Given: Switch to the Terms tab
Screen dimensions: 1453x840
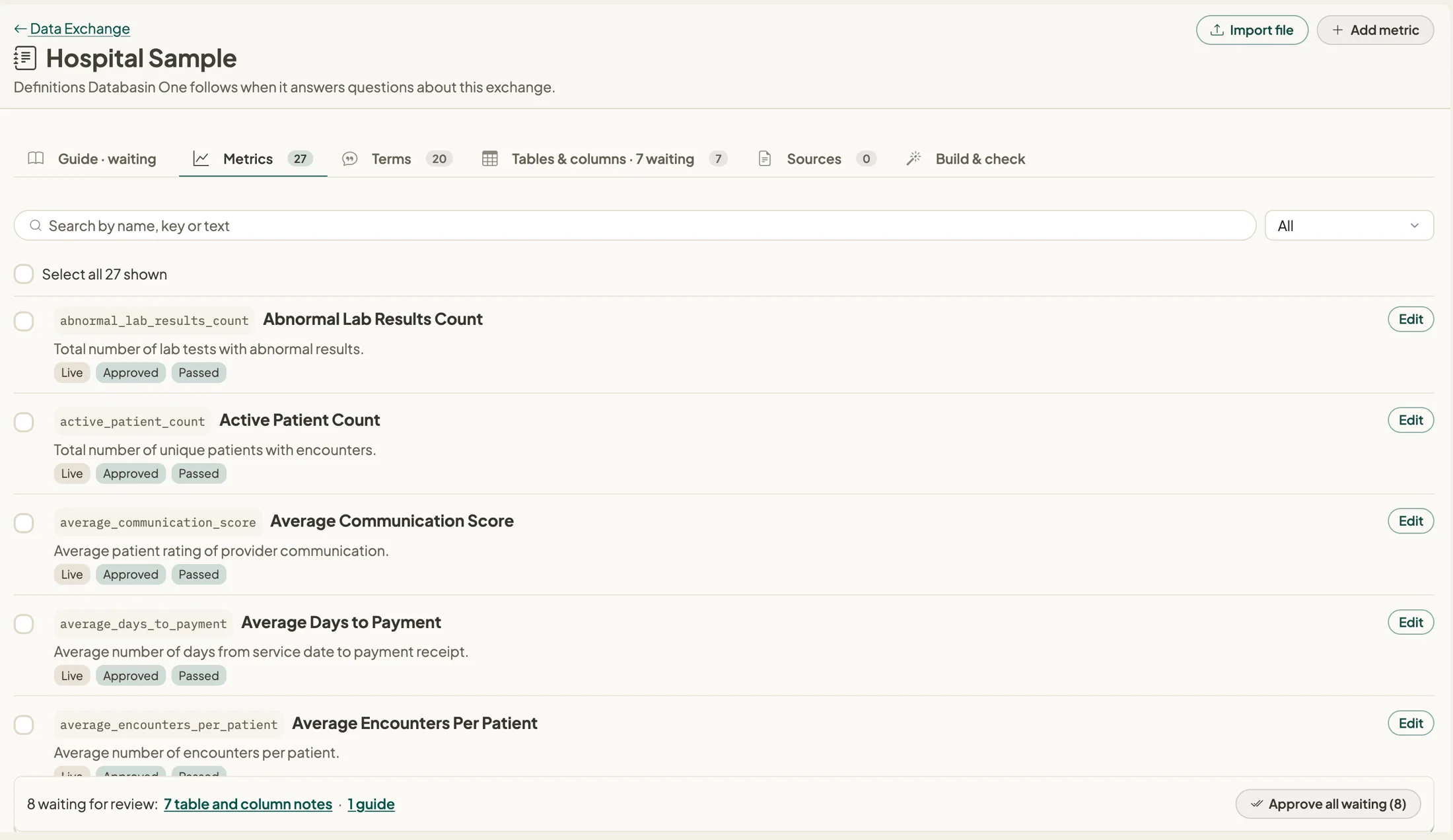Looking at the screenshot, I should pos(397,158).
